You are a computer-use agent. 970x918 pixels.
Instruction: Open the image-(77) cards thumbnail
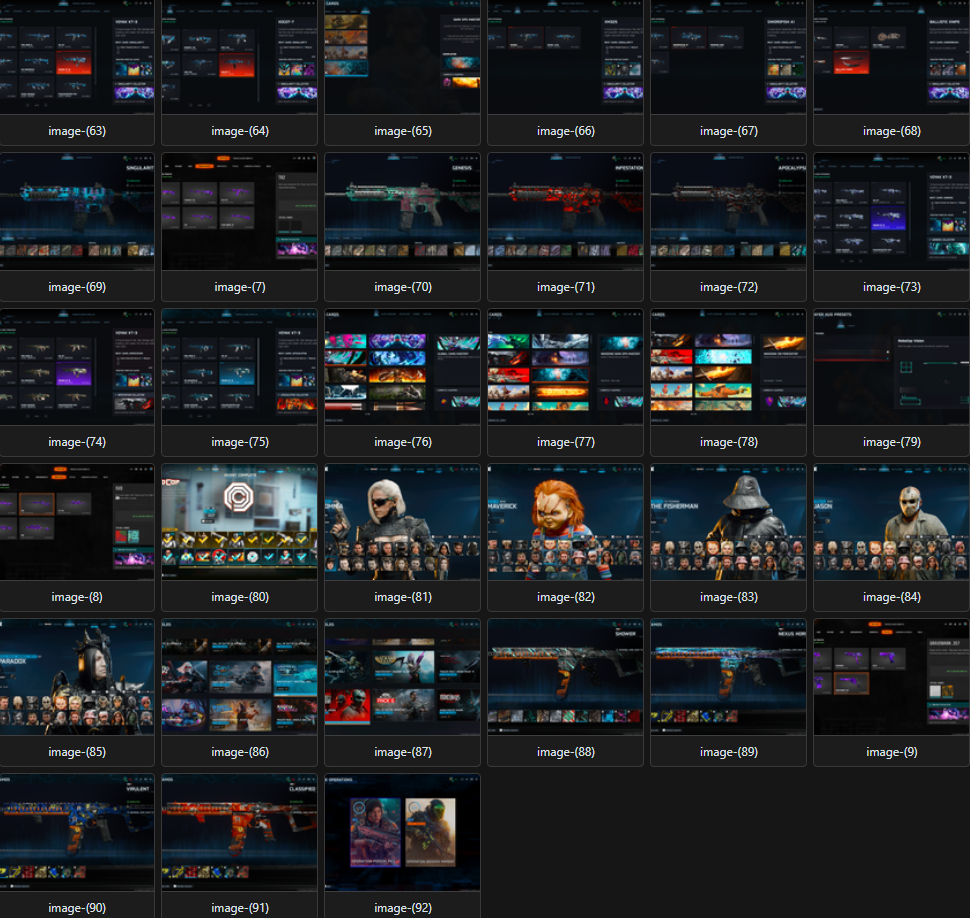(565, 367)
